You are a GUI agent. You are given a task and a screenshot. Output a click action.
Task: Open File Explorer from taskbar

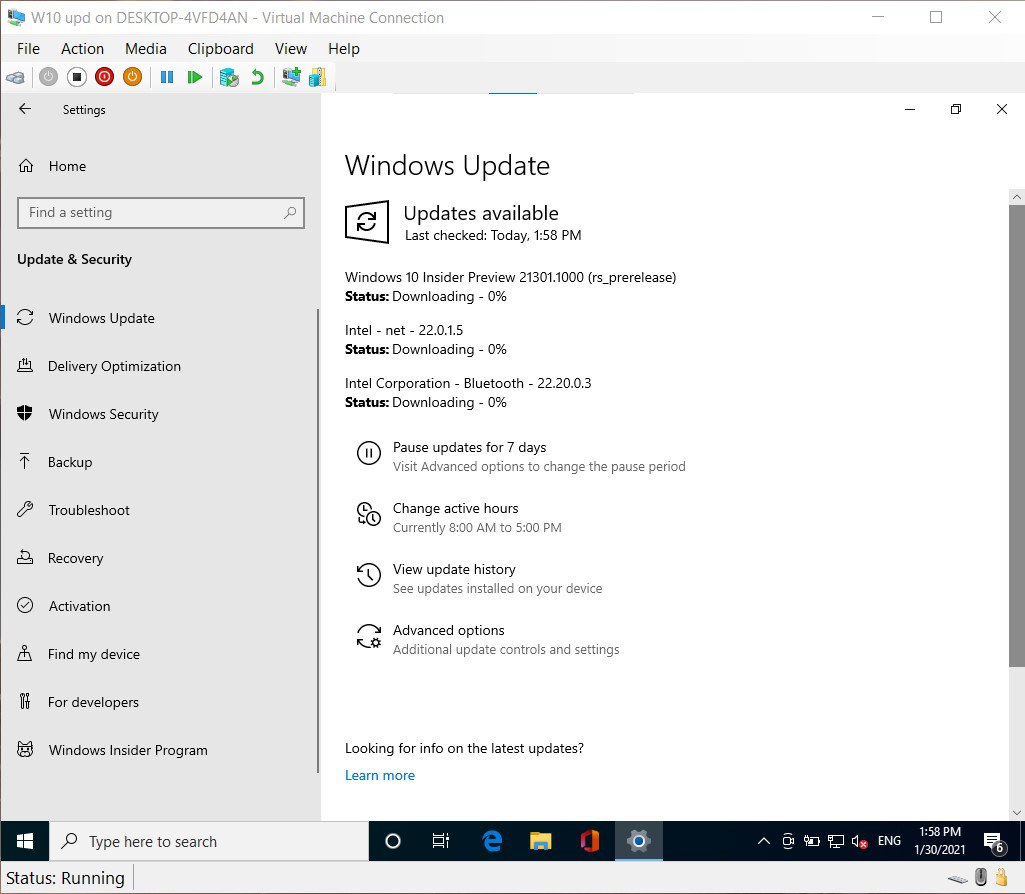pyautogui.click(x=541, y=841)
